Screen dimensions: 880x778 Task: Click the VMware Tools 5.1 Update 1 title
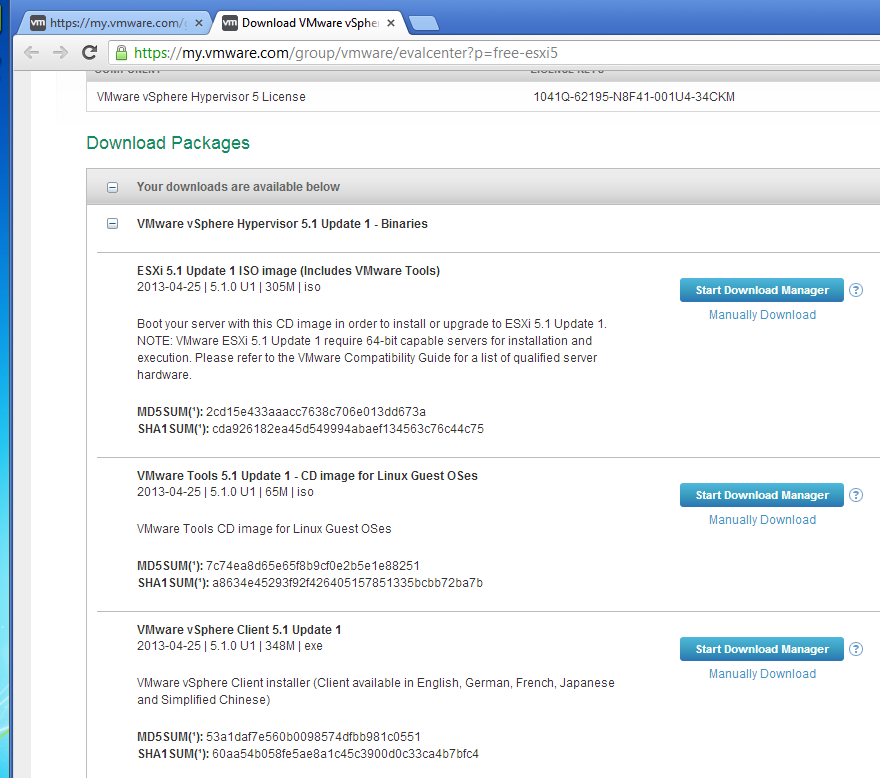tap(307, 475)
